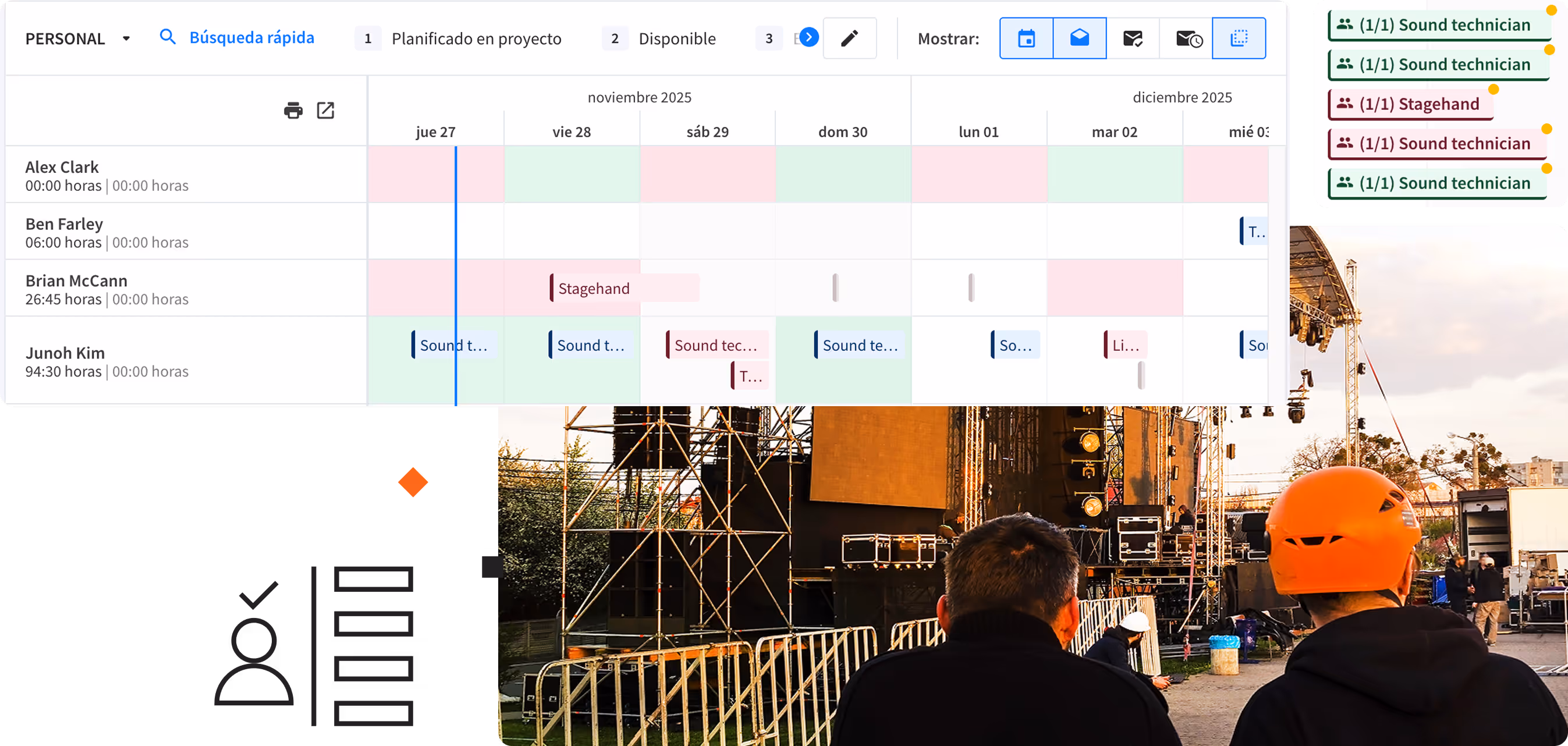The image size is (1568, 746).
Task: Click the blue arrow next to legend
Action: (x=808, y=38)
